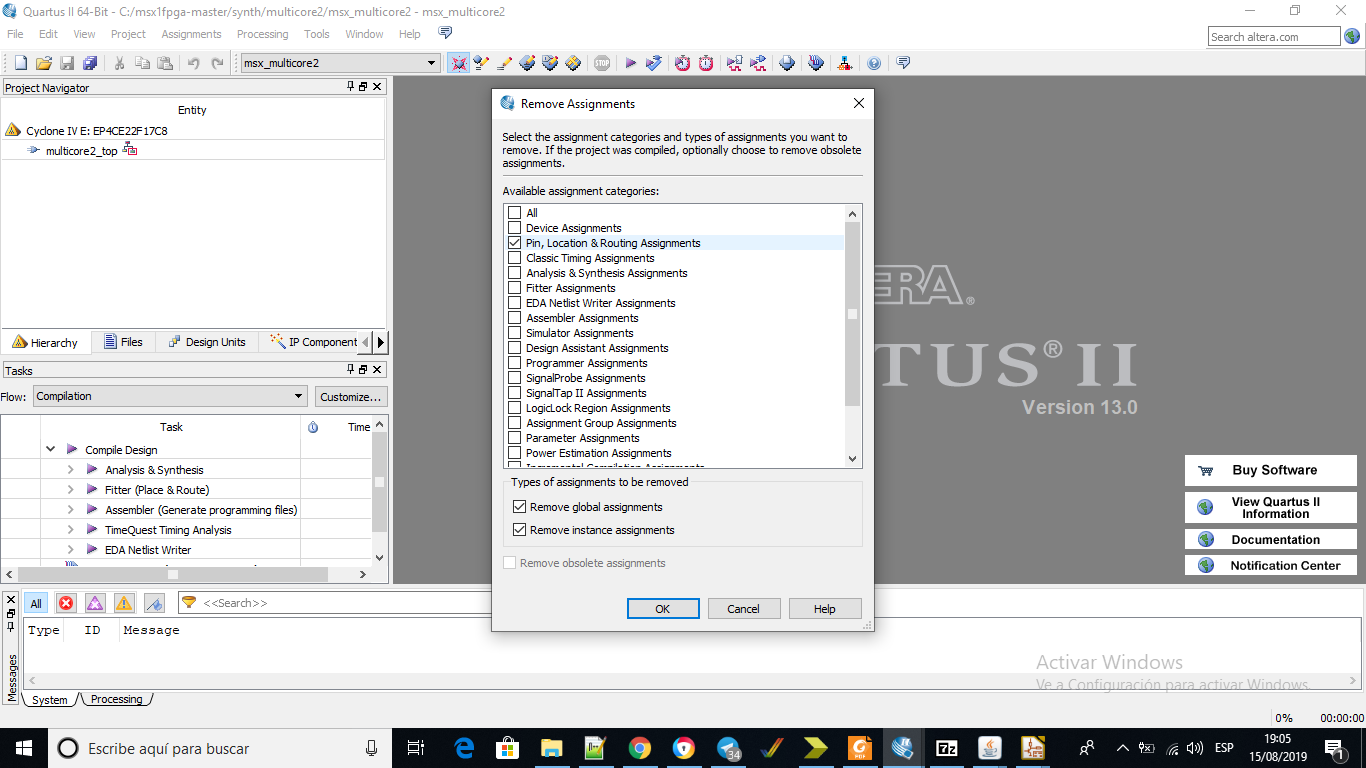Toggle the critical warning filter icon
1366x768 pixels.
(x=95, y=603)
